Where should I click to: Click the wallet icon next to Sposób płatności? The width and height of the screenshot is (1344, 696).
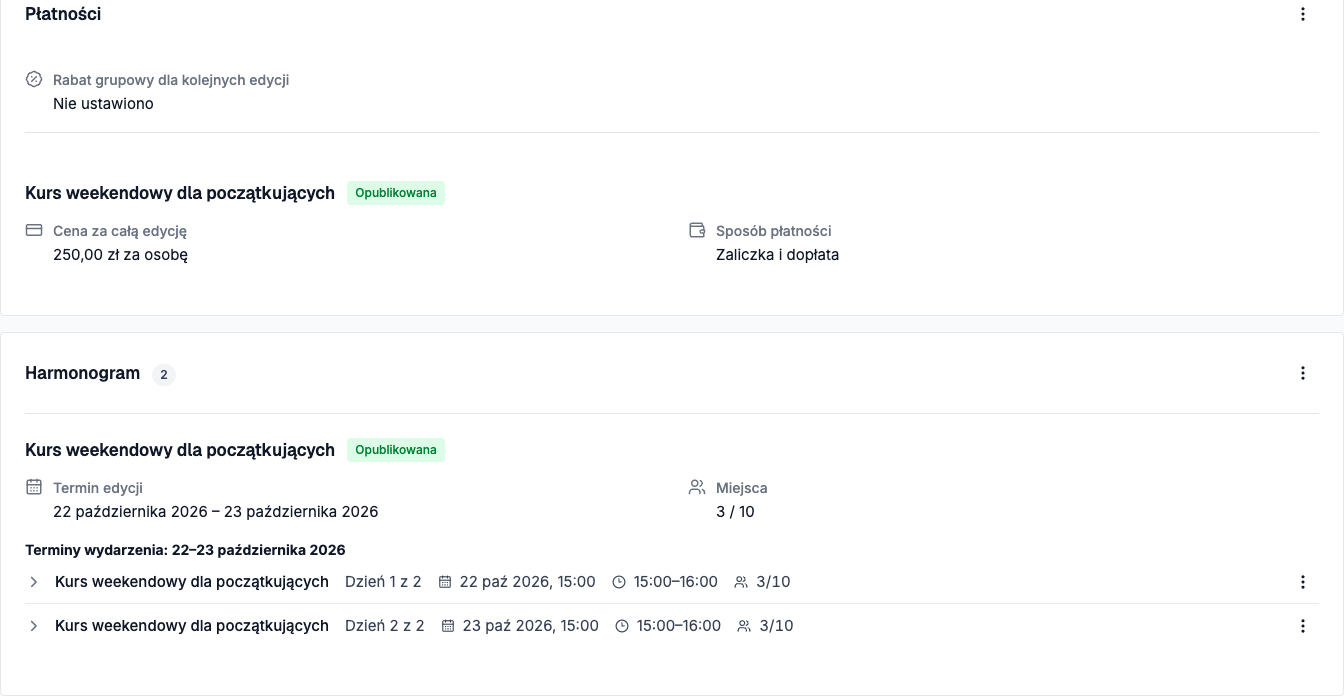(x=697, y=230)
